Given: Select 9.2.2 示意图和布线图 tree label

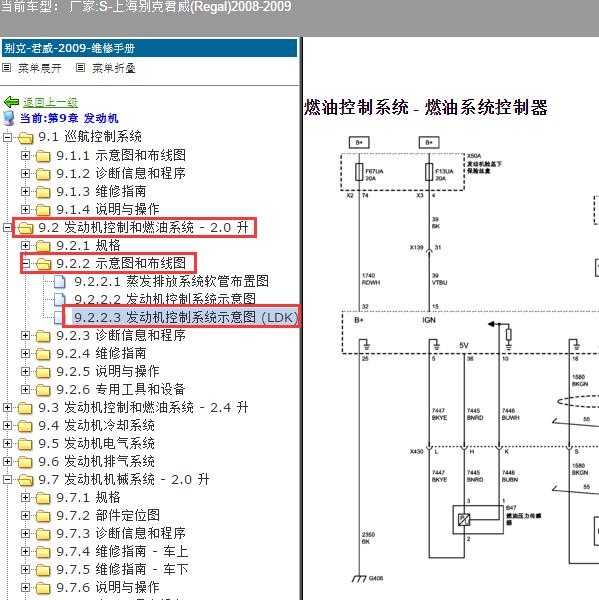Looking at the screenshot, I should [121, 263].
